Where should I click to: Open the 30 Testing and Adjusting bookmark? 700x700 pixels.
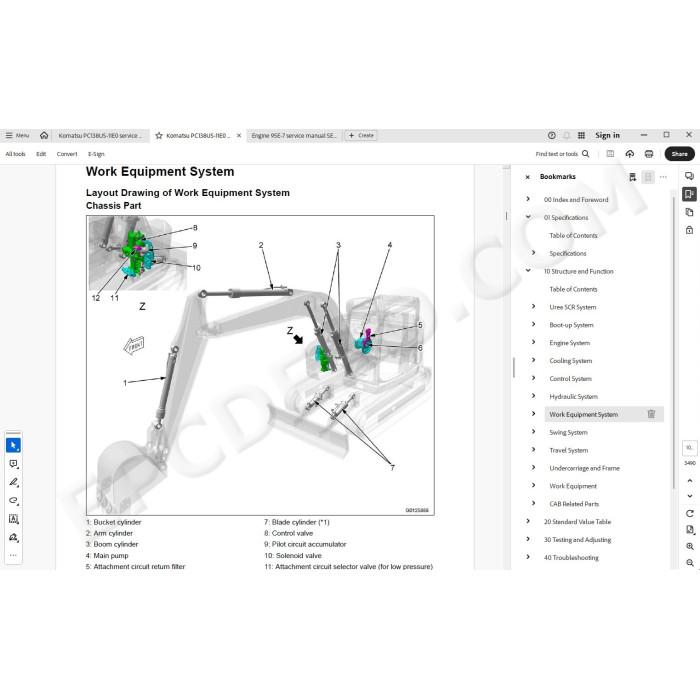577,539
